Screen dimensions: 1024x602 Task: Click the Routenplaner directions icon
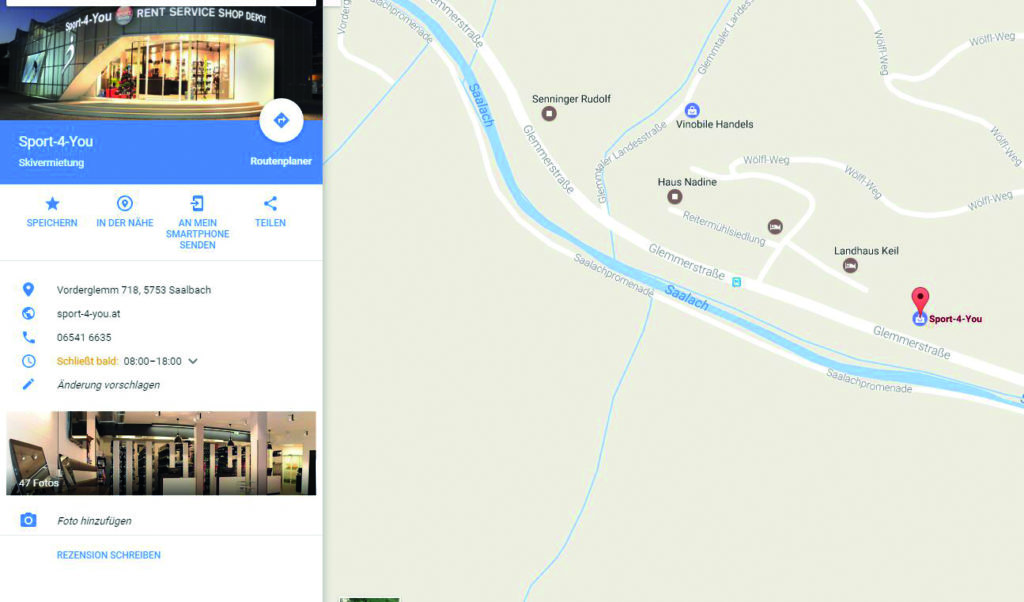coord(281,120)
